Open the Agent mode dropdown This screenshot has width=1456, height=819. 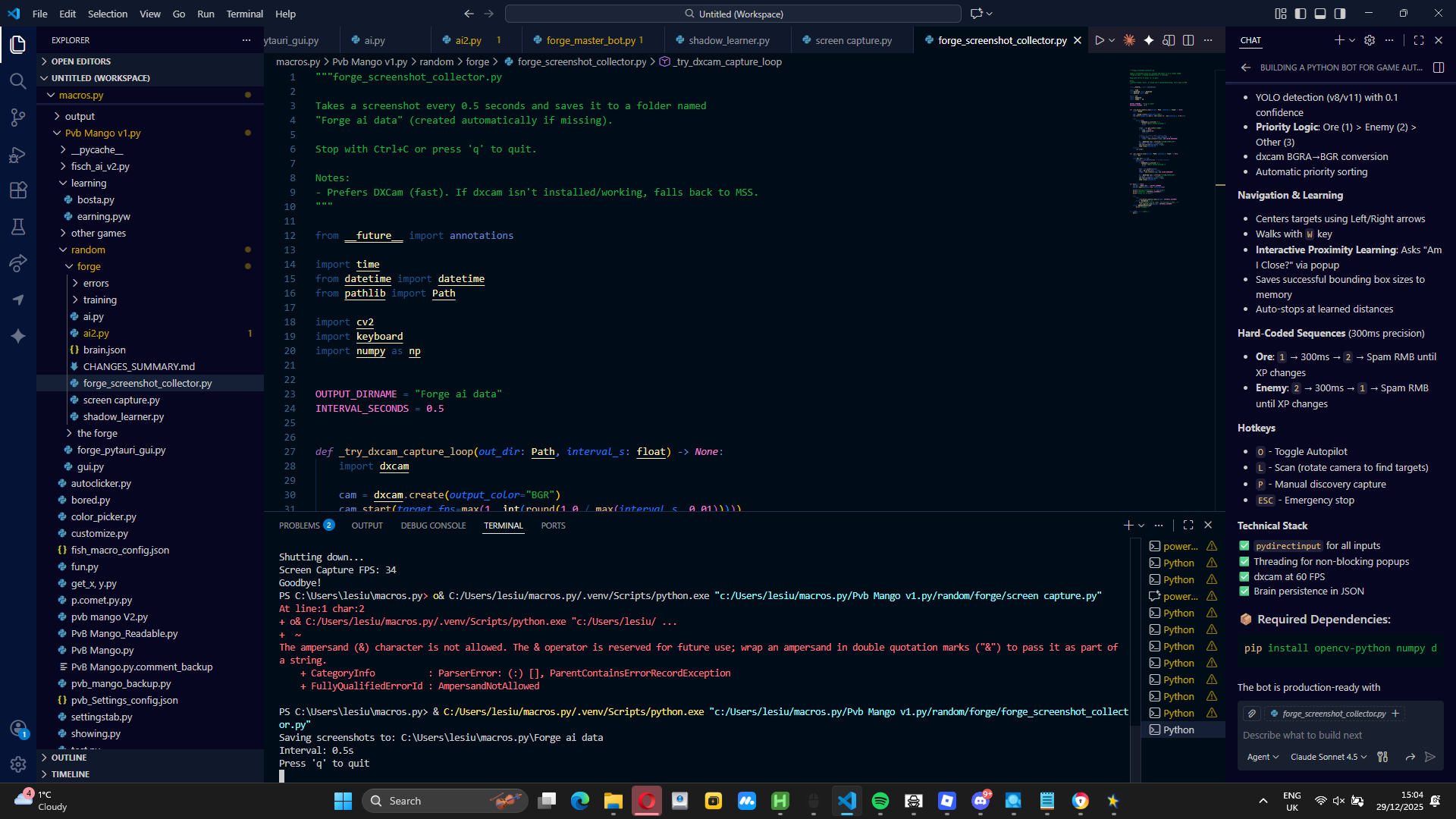(x=1263, y=757)
